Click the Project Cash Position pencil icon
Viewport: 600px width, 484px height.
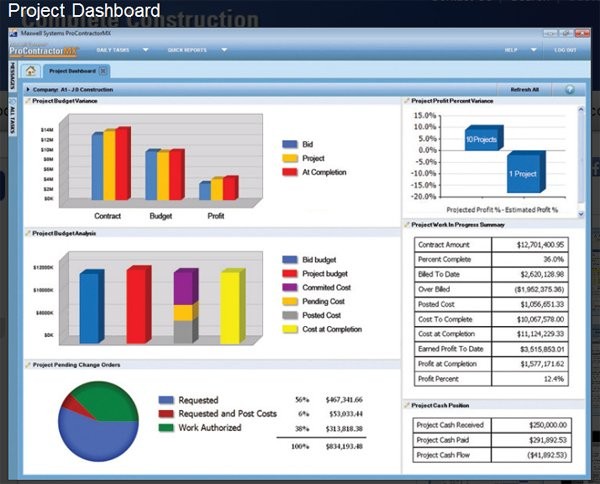click(x=407, y=405)
